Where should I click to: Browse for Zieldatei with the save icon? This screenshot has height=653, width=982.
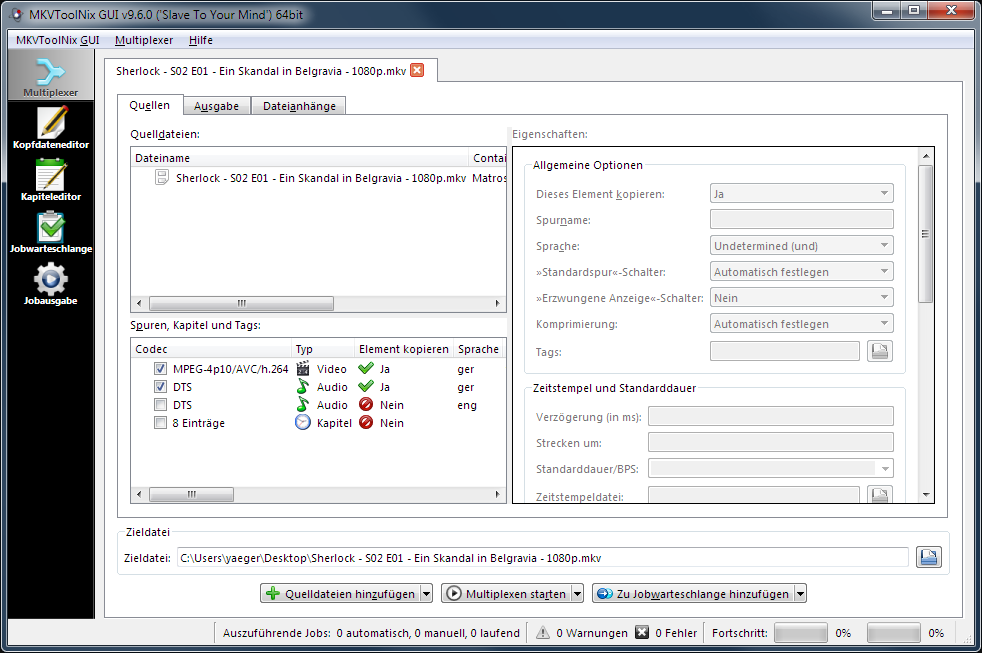pyautogui.click(x=929, y=557)
